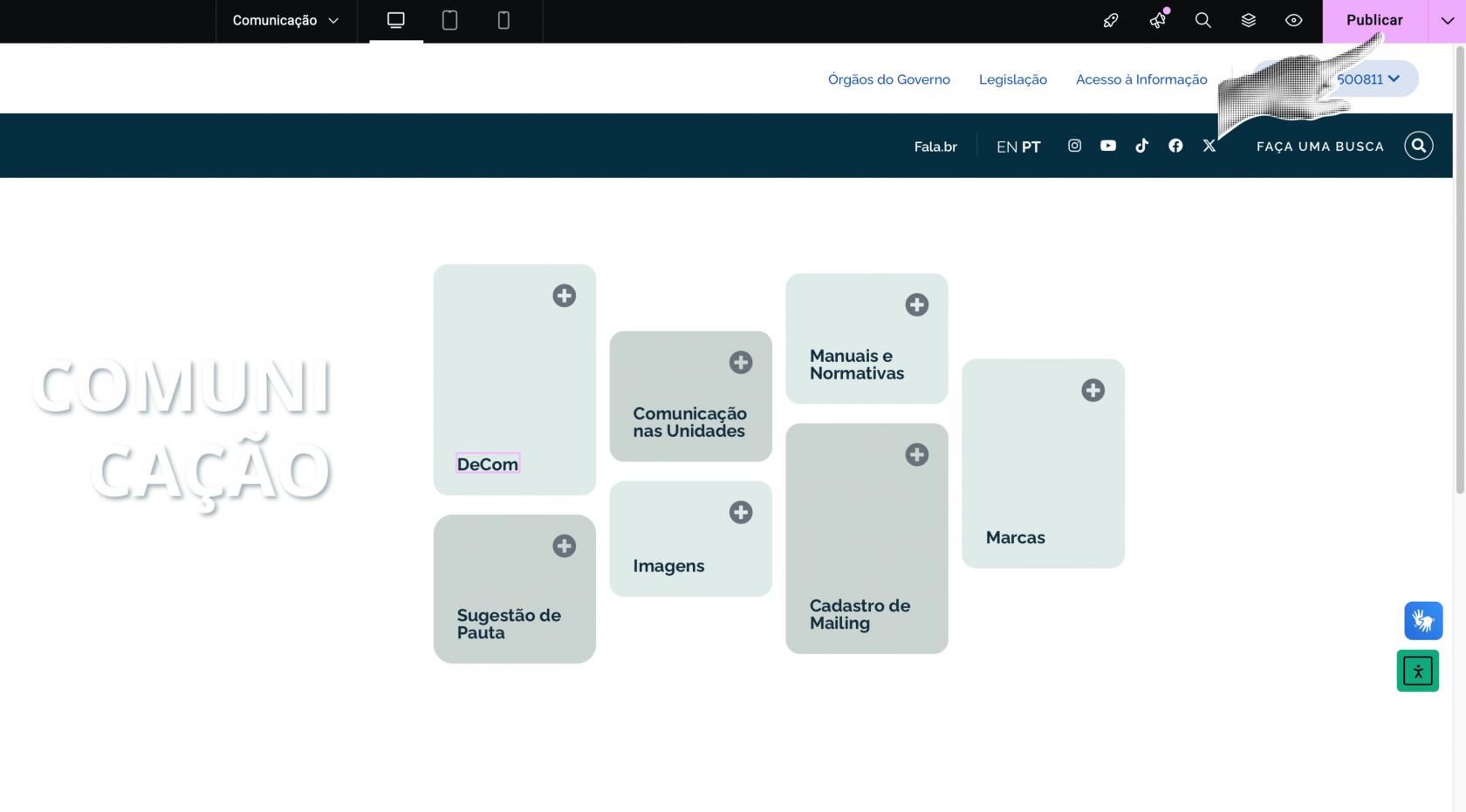Expand Sugestão de Pauta plus icon

pos(565,546)
